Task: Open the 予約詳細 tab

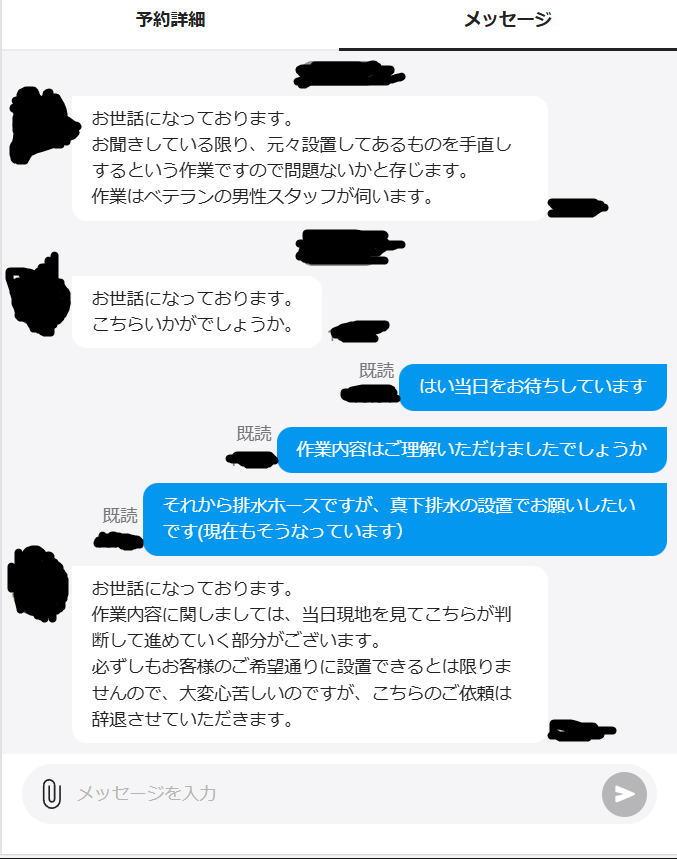Action: pos(170,20)
